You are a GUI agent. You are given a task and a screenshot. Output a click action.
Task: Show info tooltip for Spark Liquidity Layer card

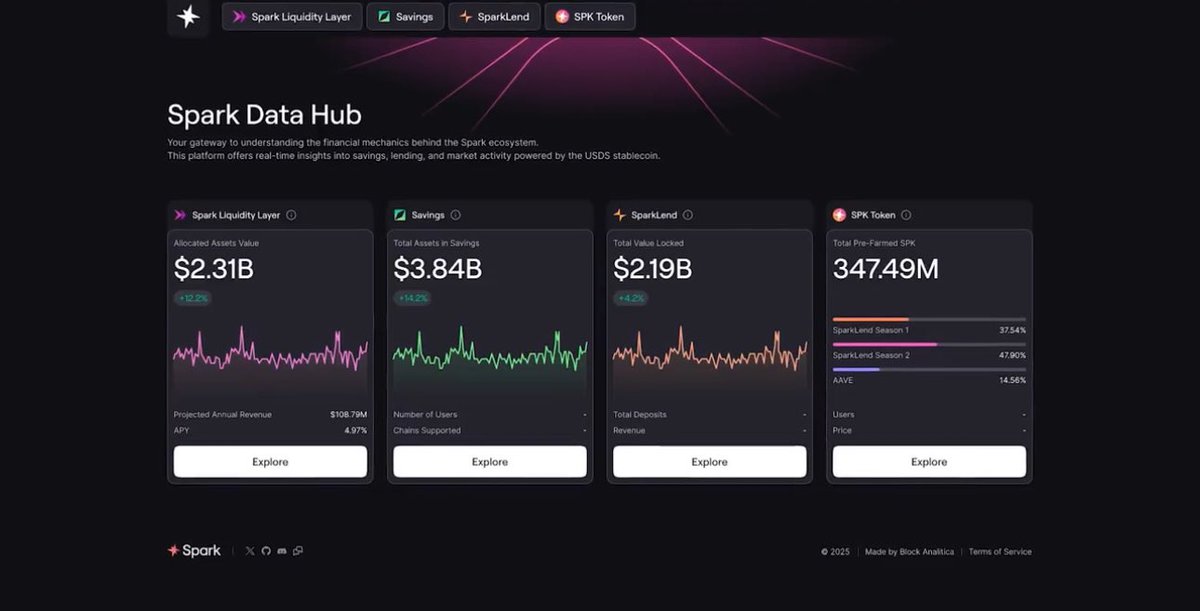pyautogui.click(x=291, y=215)
